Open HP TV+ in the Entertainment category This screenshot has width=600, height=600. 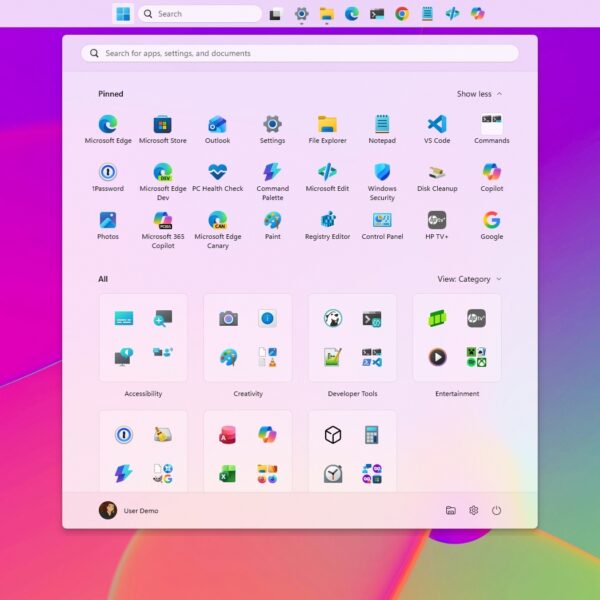476,318
